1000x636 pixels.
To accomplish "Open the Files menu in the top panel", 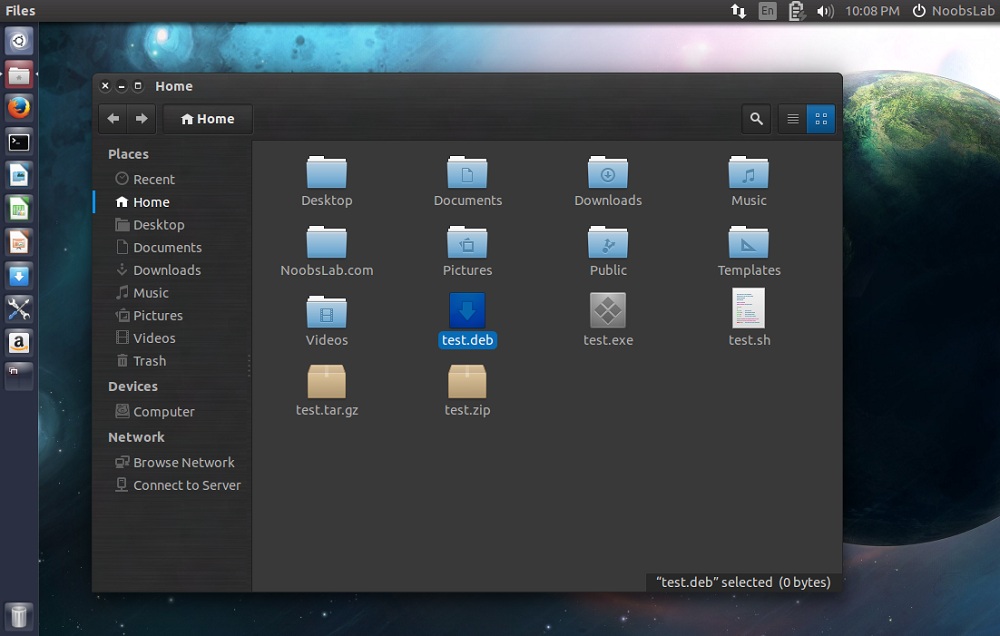I will [20, 10].
